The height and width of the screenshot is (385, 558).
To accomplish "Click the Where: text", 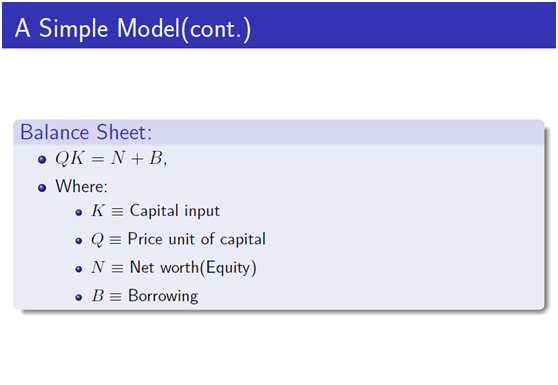I will coord(81,186).
